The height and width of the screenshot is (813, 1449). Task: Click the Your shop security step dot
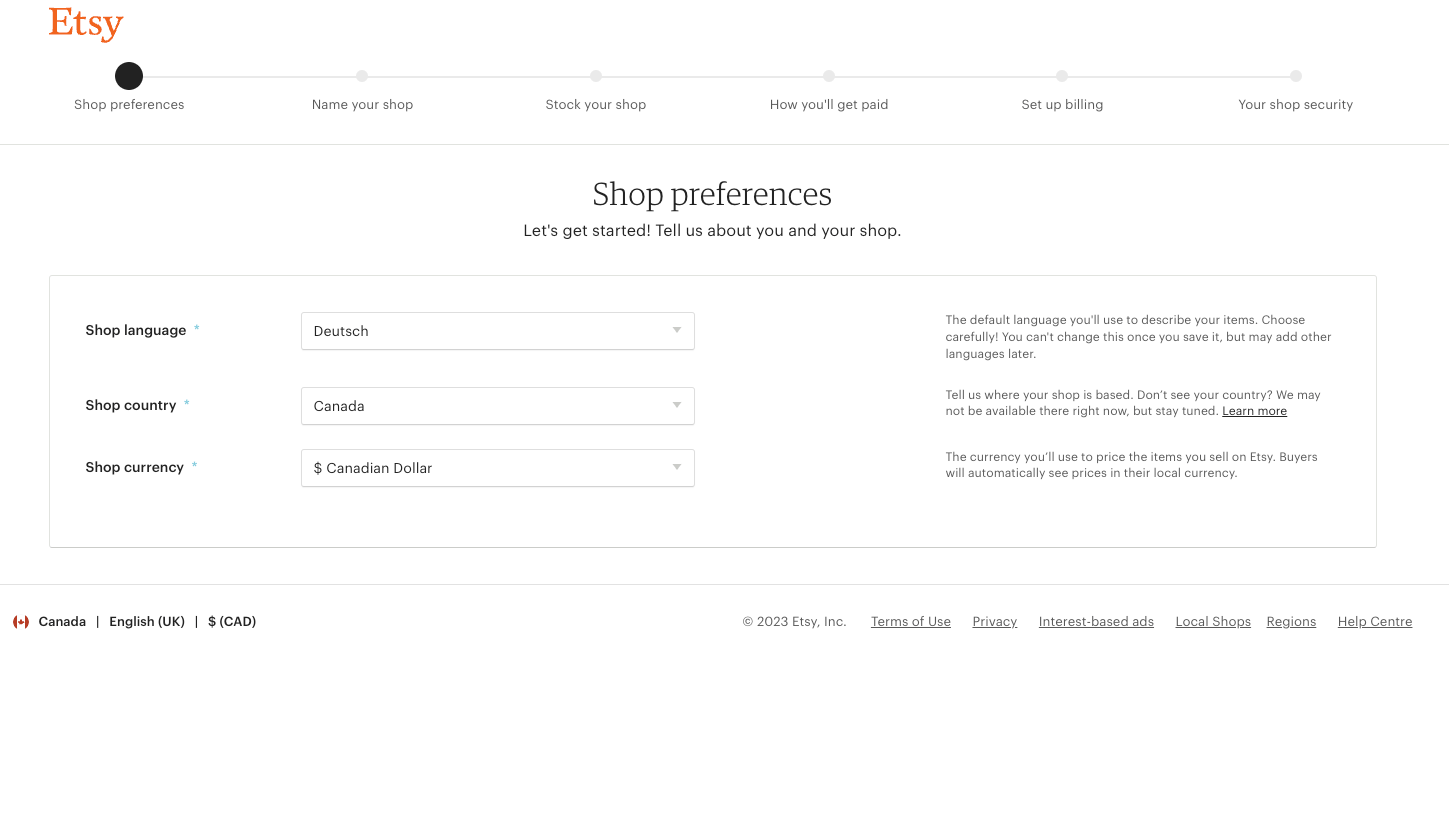point(1296,76)
